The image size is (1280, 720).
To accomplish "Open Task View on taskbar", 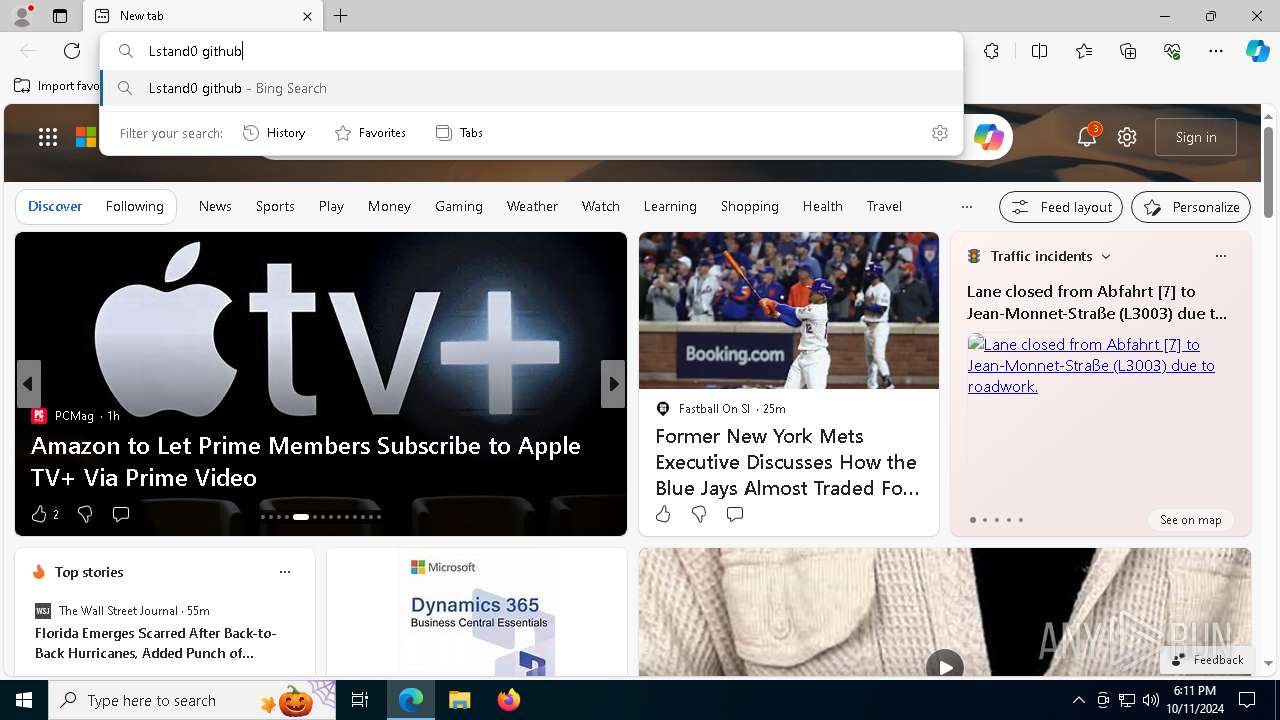I will coord(360,700).
